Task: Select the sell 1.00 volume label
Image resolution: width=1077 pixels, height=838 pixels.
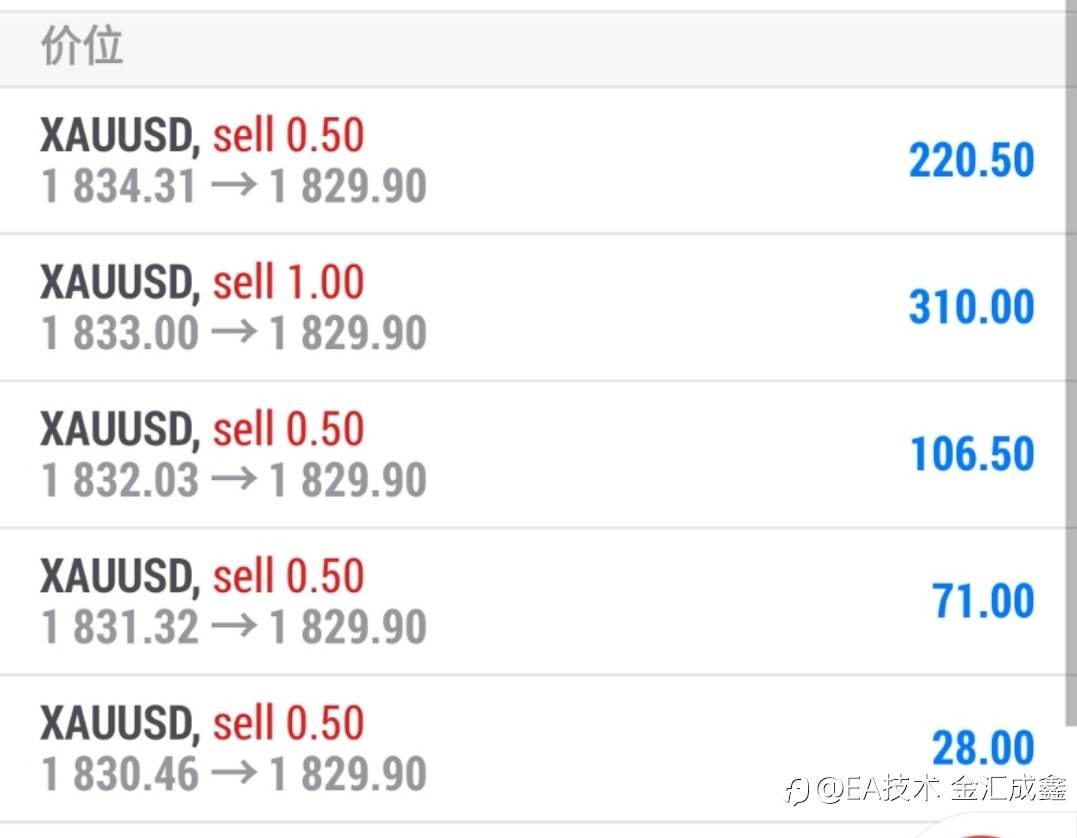Action: click(288, 283)
